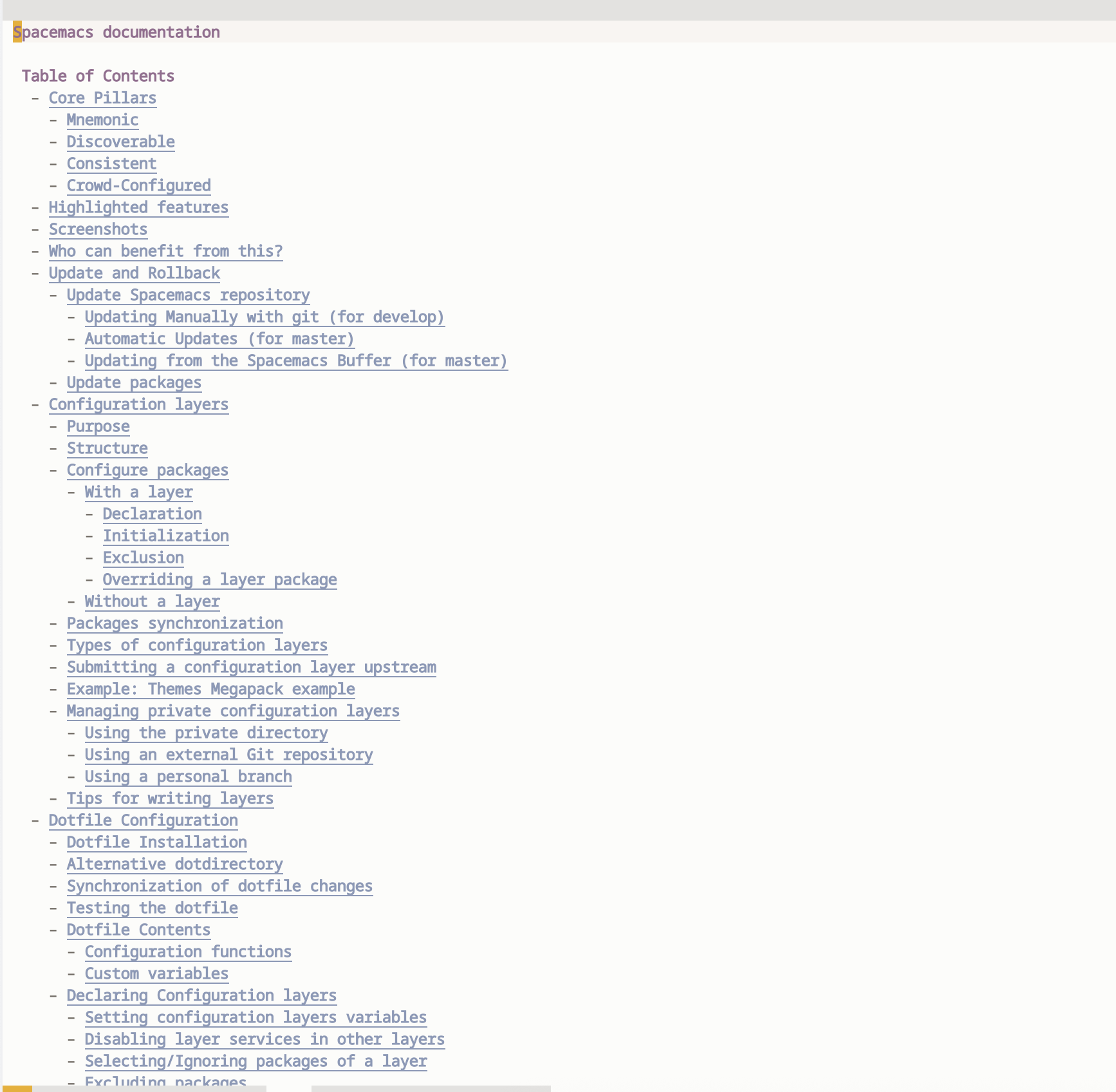Go to Using the private directory
1116x1092 pixels.
click(x=206, y=733)
